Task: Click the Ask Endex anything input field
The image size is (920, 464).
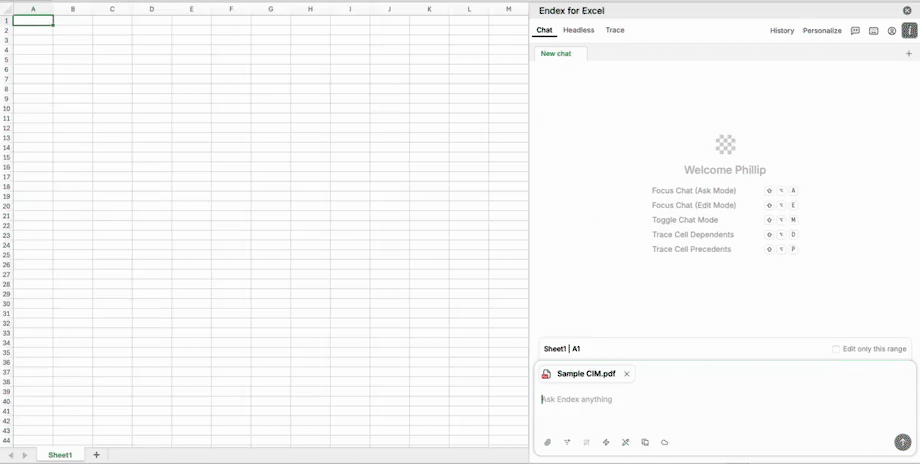Action: 725,399
